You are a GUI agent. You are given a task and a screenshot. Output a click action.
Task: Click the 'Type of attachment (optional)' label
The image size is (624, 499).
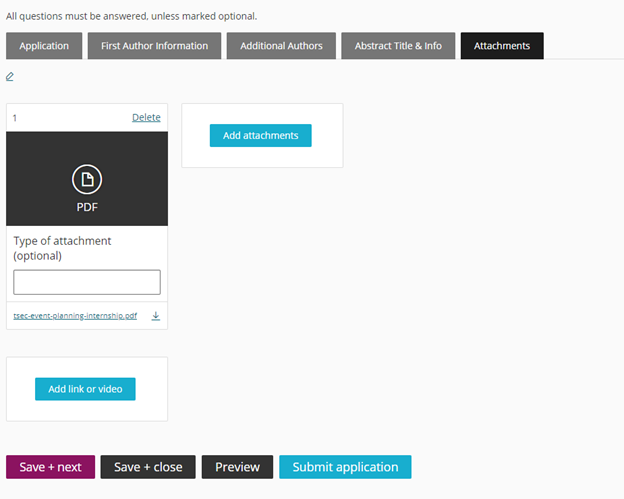pyautogui.click(x=62, y=248)
